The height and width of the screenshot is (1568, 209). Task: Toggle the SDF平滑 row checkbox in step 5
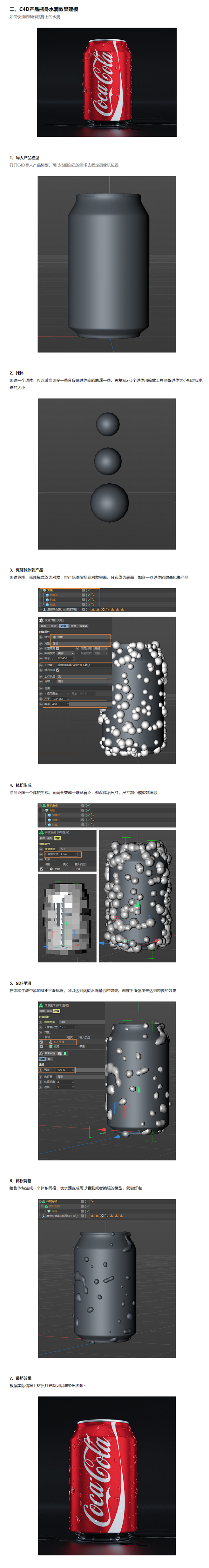click(x=41, y=1042)
